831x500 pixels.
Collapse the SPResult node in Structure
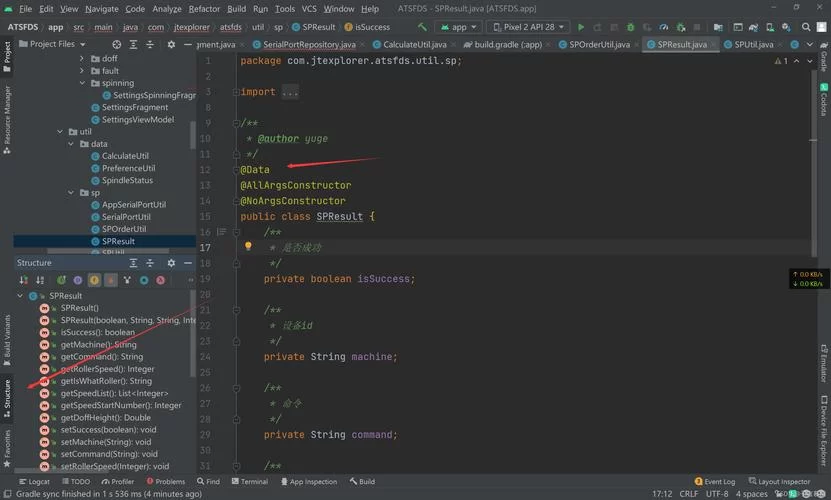20,296
